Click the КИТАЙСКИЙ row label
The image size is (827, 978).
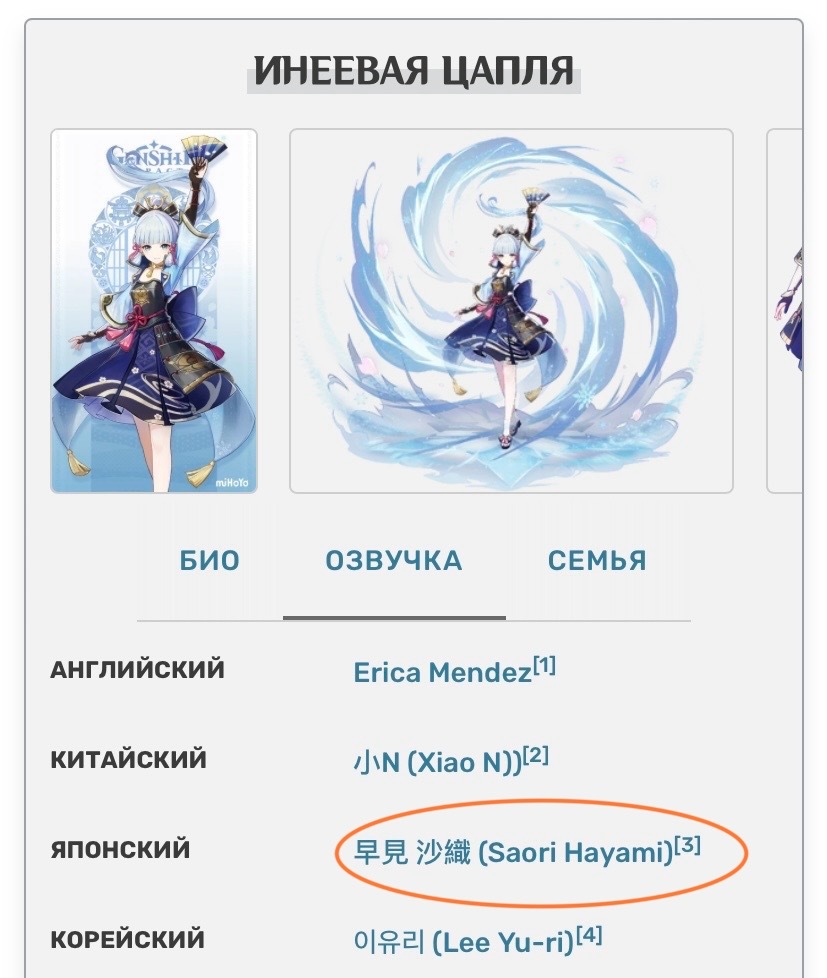click(x=128, y=760)
